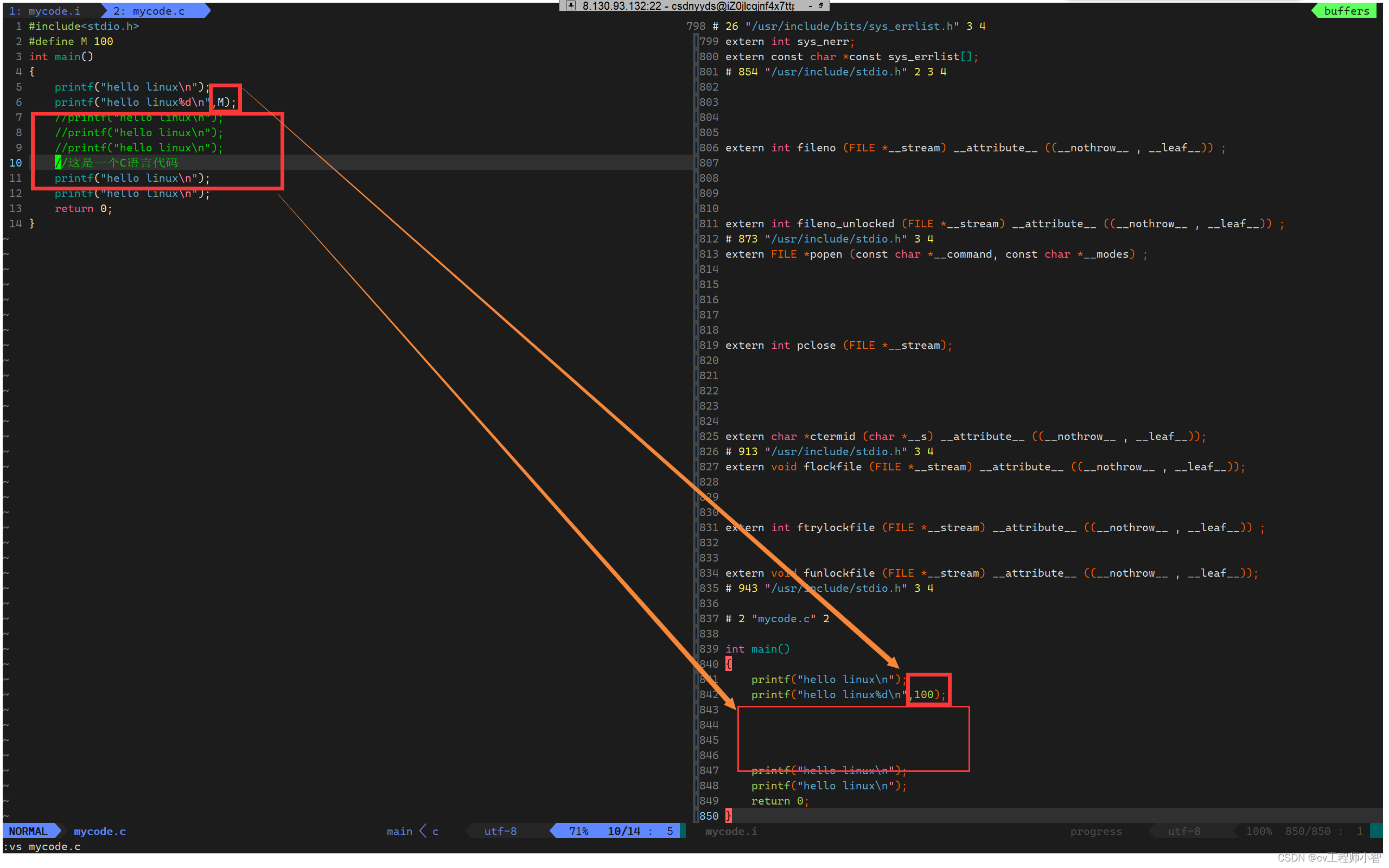
Task: Click the 71% position indicator in the status line
Action: [578, 831]
